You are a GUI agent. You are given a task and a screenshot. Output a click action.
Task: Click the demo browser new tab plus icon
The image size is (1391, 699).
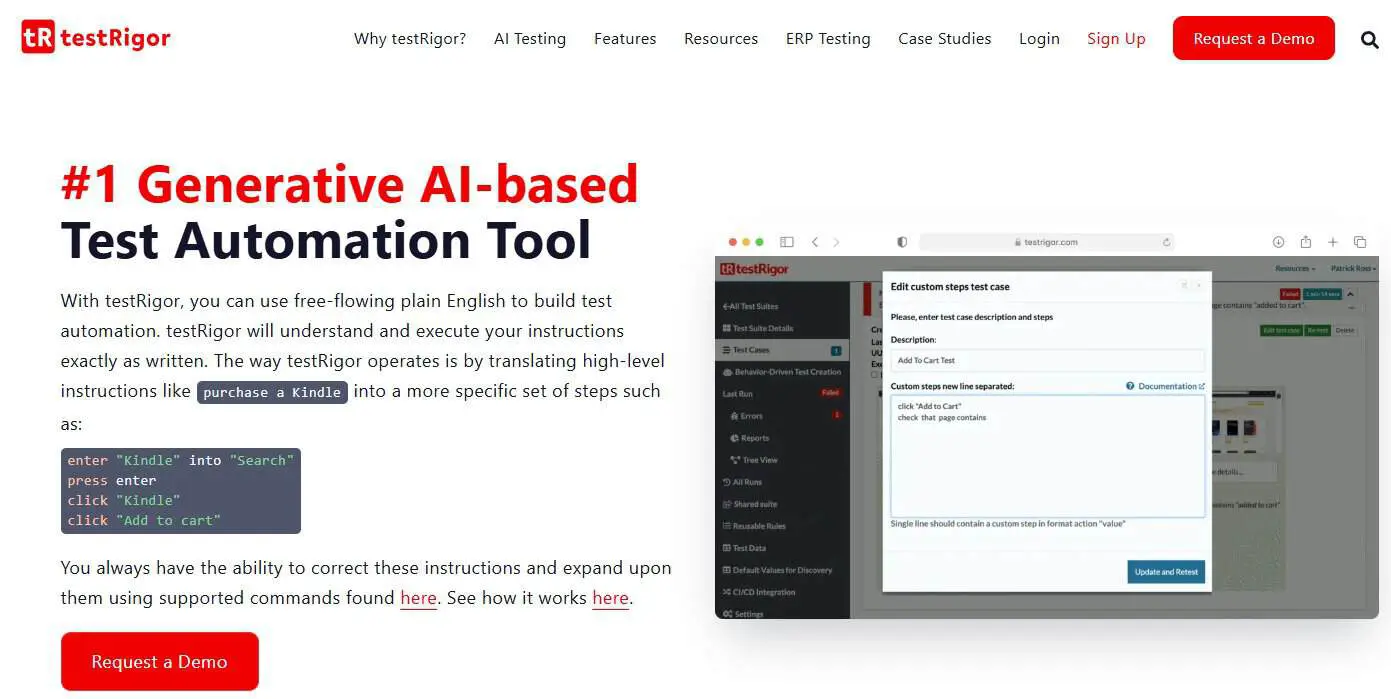click(1332, 242)
